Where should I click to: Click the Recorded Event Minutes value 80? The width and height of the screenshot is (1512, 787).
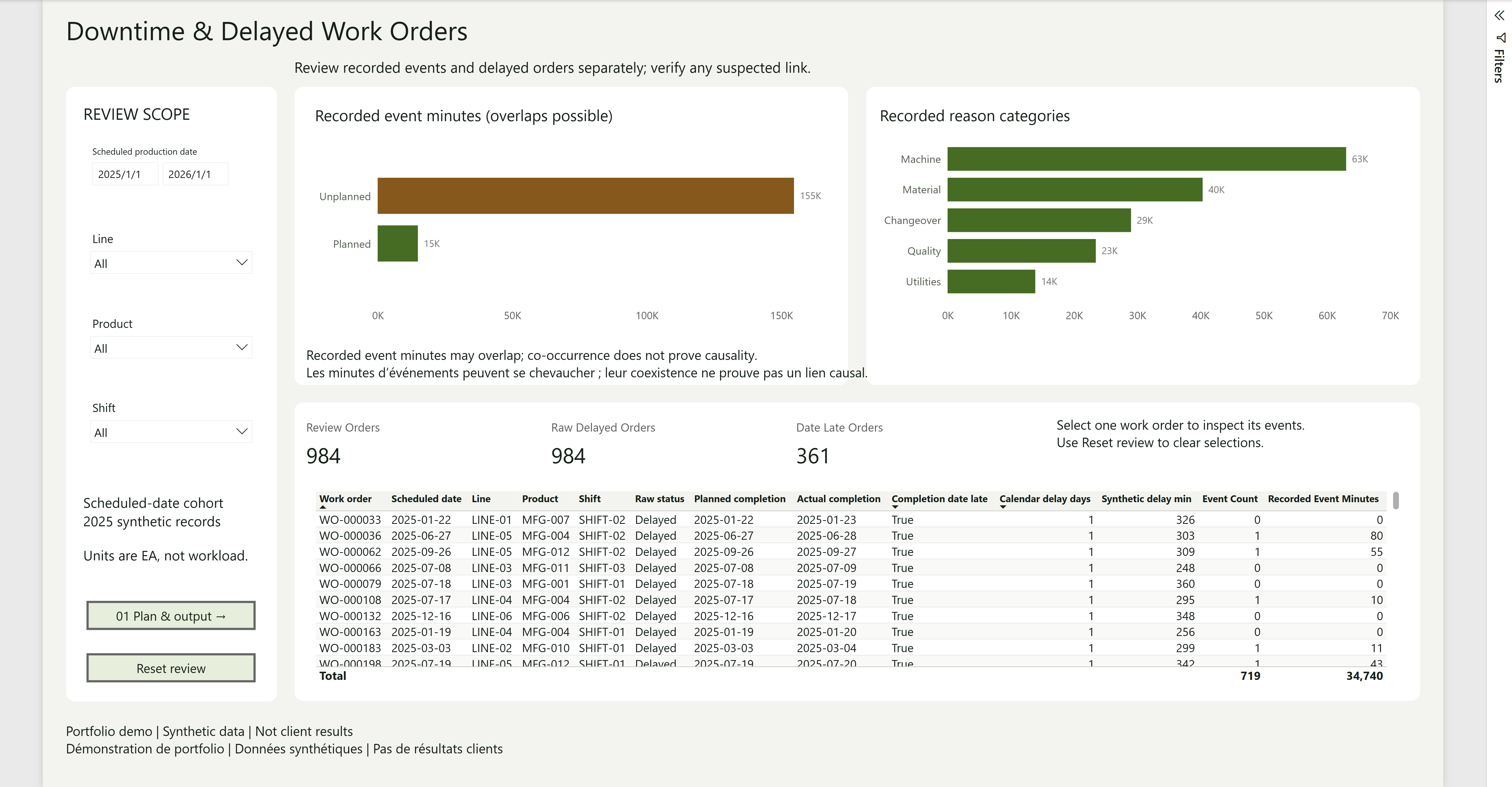click(x=1376, y=536)
